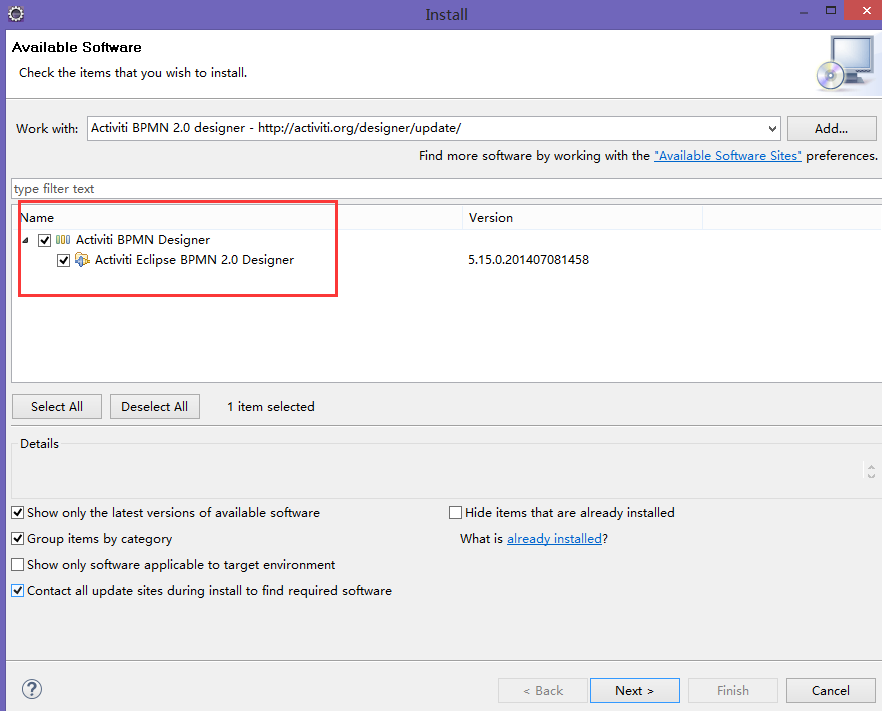Click the Eclipse icon in title bar

click(15, 14)
